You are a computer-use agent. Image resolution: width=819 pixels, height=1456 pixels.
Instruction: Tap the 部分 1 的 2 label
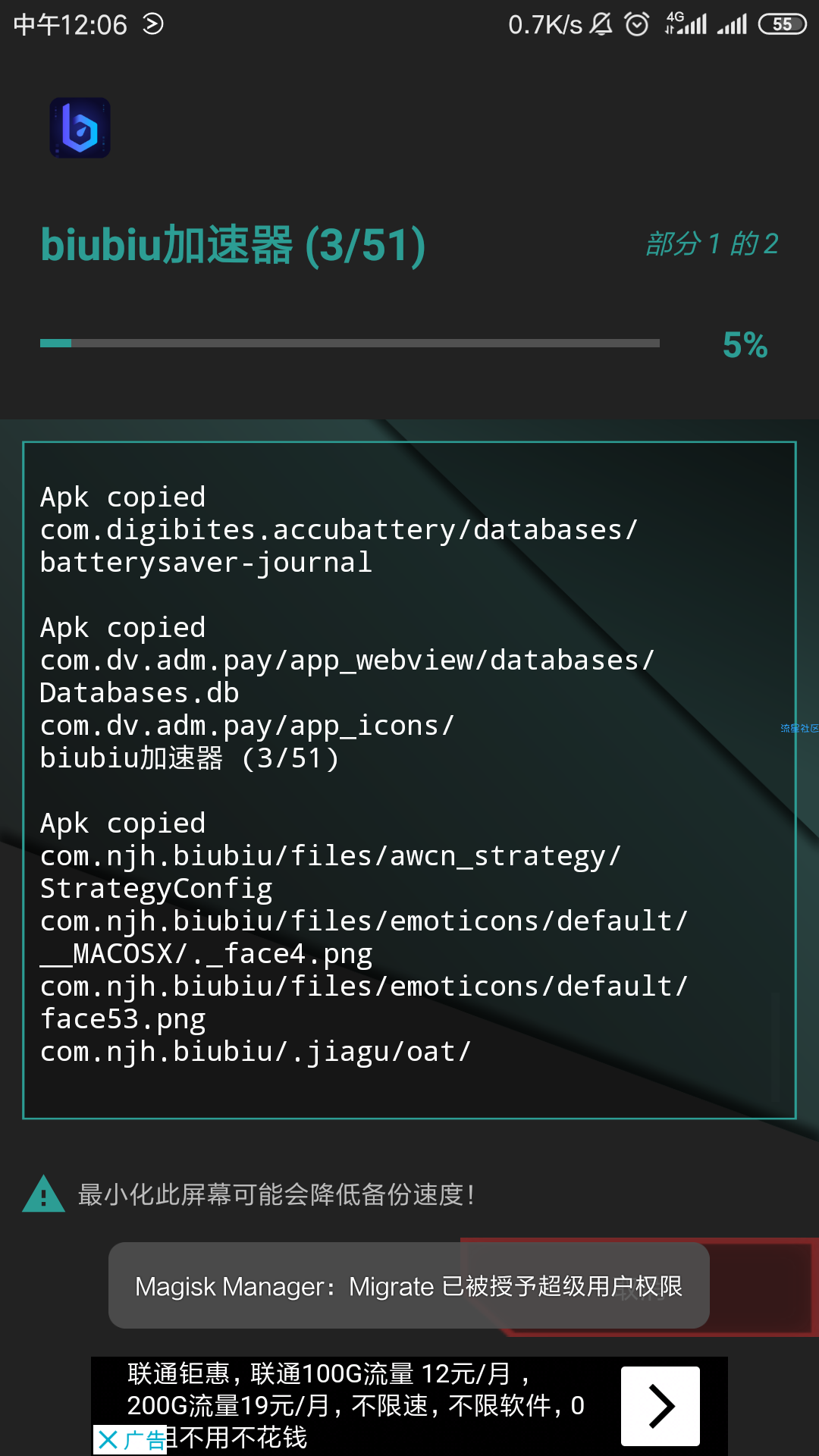click(712, 244)
